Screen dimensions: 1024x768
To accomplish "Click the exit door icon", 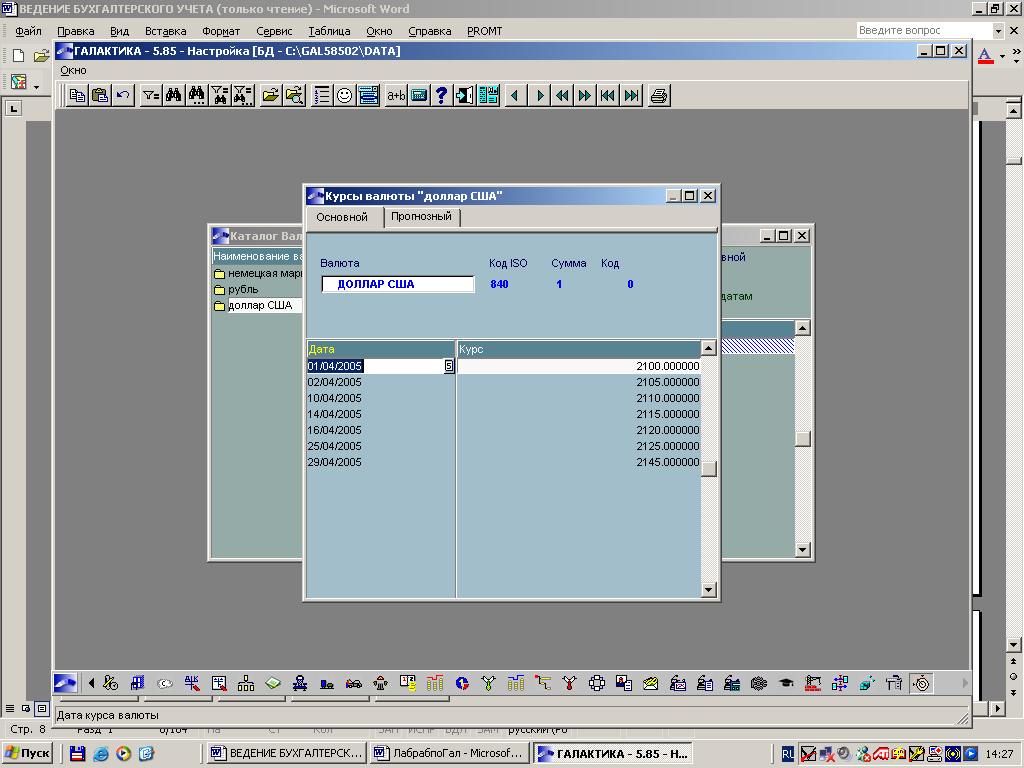I will 464,96.
